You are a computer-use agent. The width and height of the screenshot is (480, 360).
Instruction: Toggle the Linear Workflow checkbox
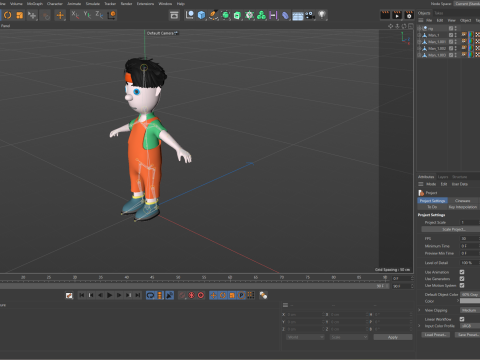point(462,319)
